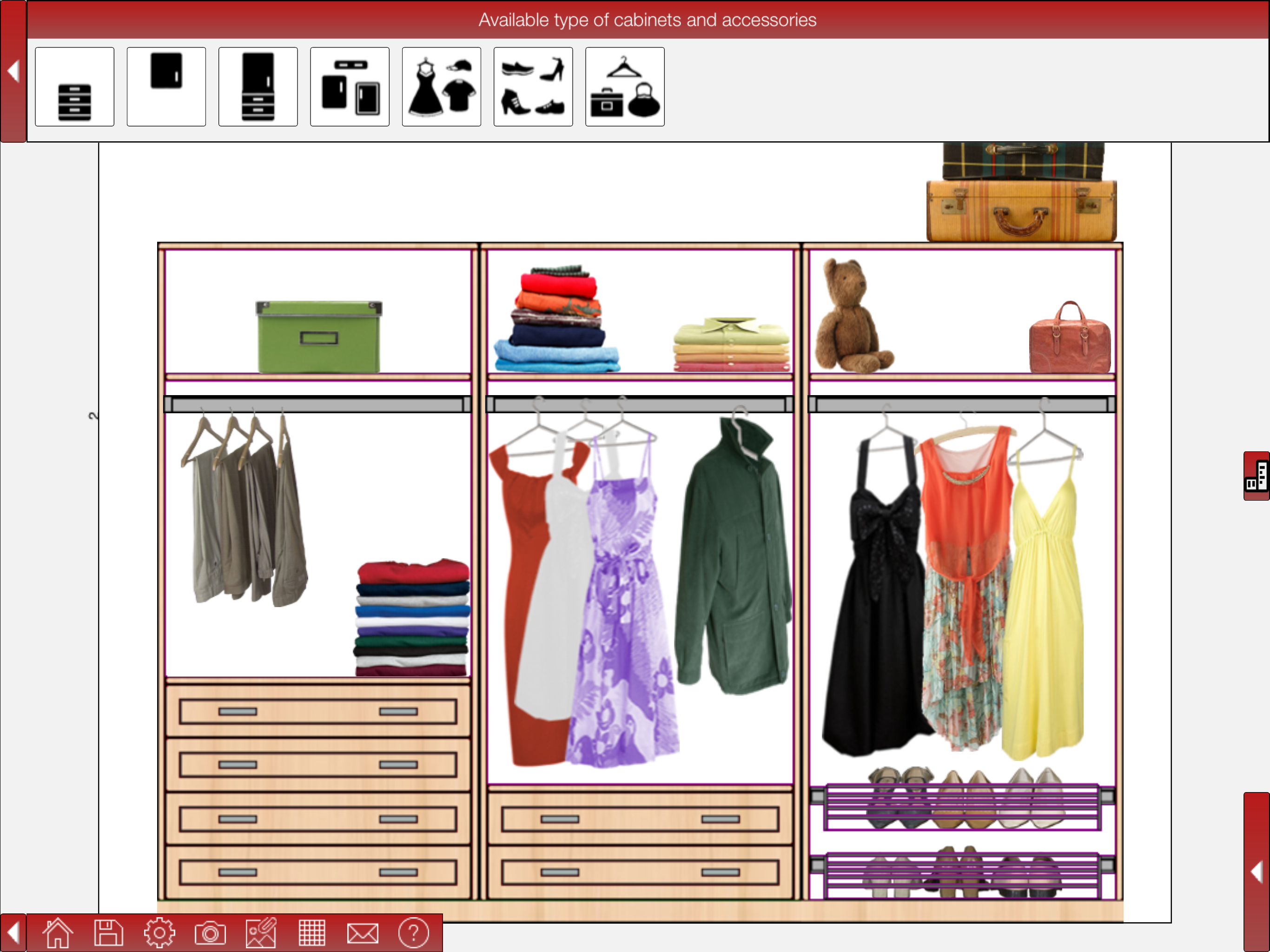Viewport: 1270px width, 952px height.
Task: Open the clothing items category icon
Action: click(x=442, y=87)
